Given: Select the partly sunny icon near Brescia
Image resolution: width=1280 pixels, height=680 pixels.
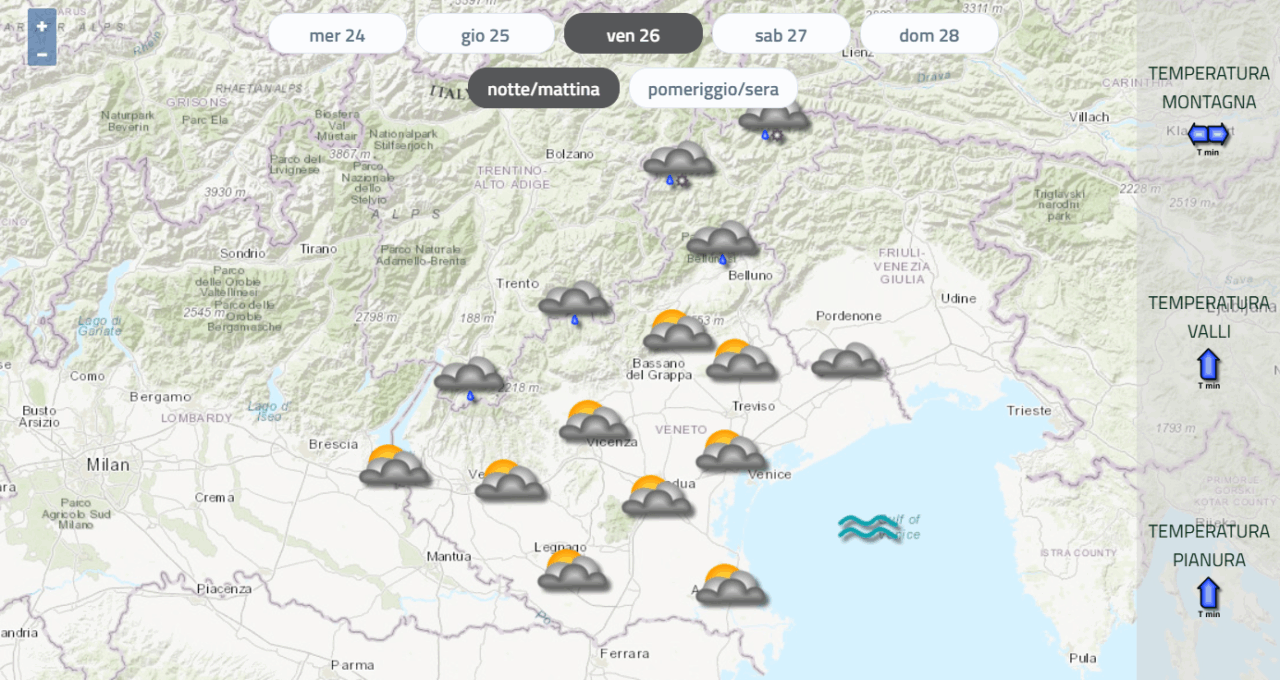Looking at the screenshot, I should [x=395, y=466].
